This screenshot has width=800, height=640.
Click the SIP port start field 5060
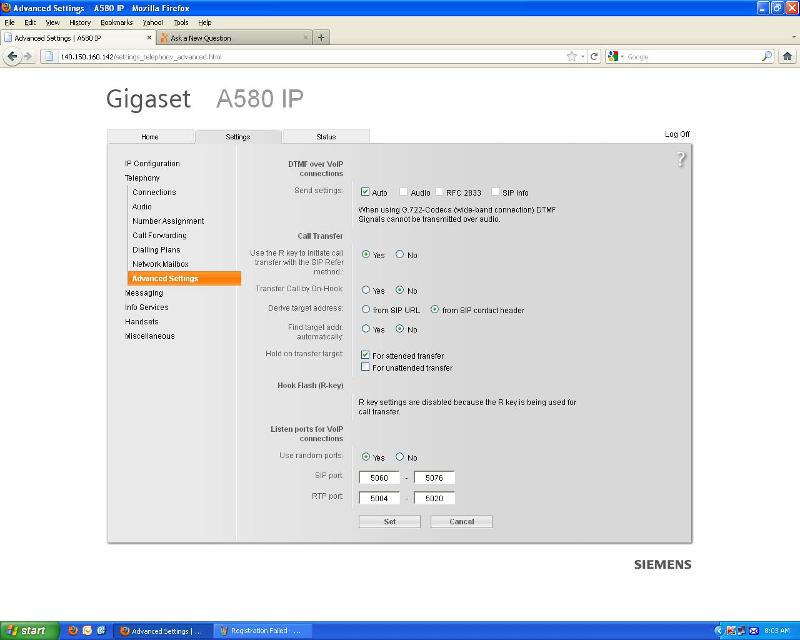[379, 478]
